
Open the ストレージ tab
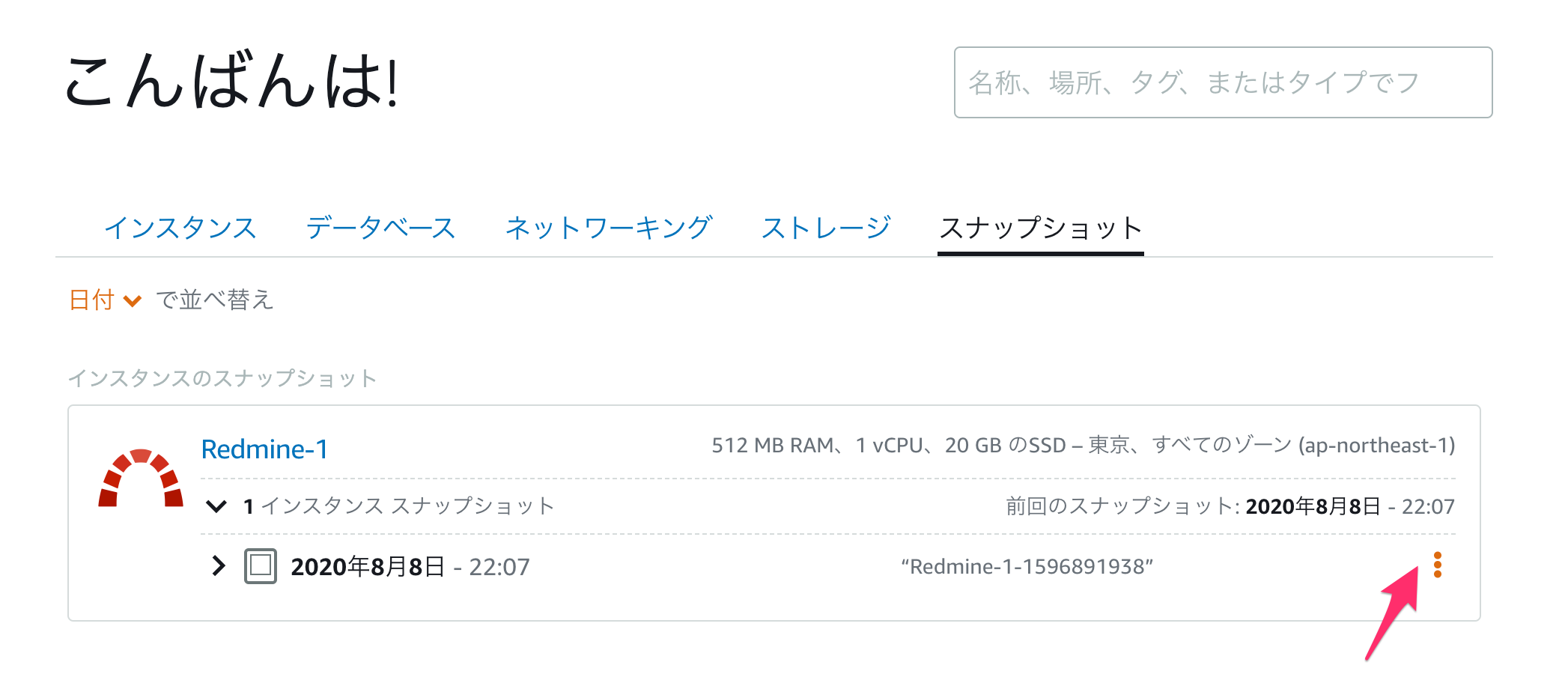tap(824, 227)
